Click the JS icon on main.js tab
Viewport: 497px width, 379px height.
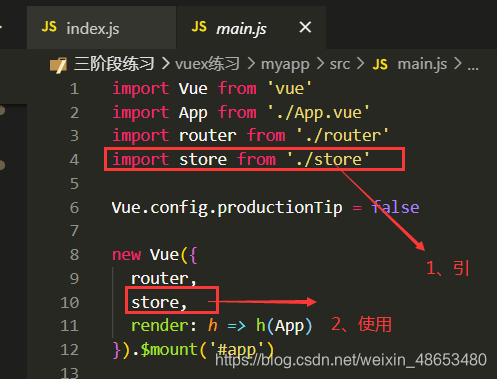(199, 27)
